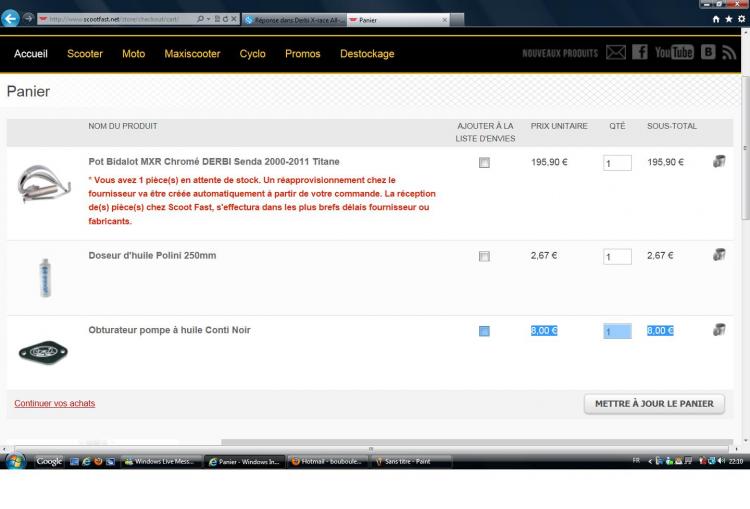Switch to Sans titre - Paint taskbar button
This screenshot has width=750, height=509.
(411, 462)
